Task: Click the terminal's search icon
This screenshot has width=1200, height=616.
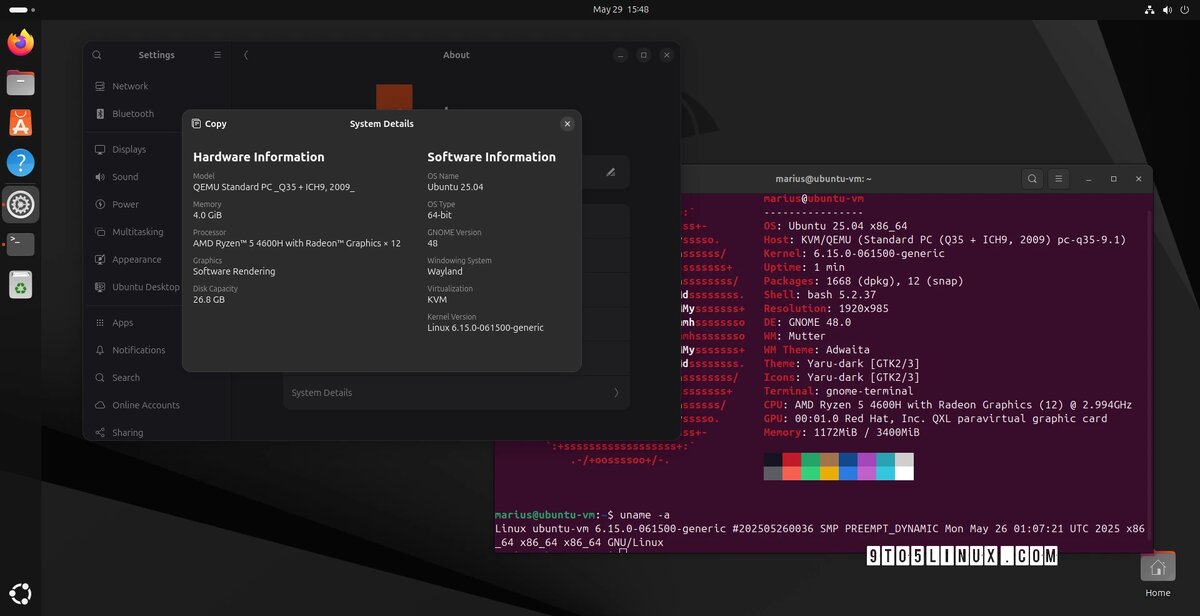Action: coord(1032,178)
